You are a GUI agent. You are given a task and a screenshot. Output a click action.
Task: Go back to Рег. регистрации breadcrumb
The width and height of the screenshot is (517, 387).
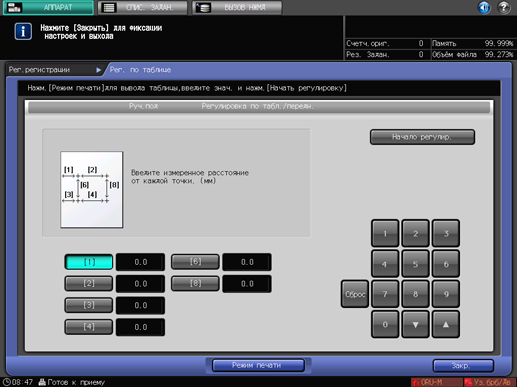click(x=39, y=70)
